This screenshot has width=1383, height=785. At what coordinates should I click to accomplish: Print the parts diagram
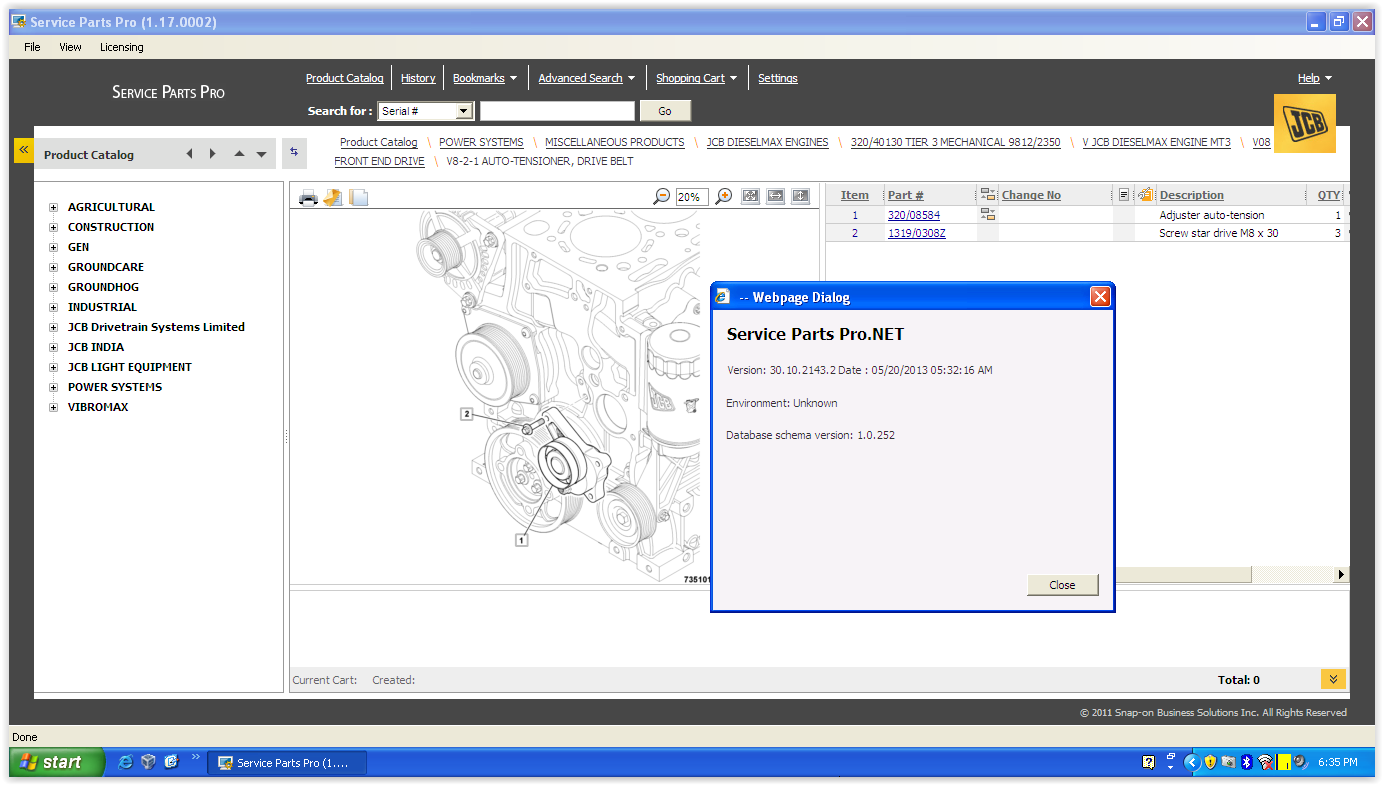pos(308,197)
